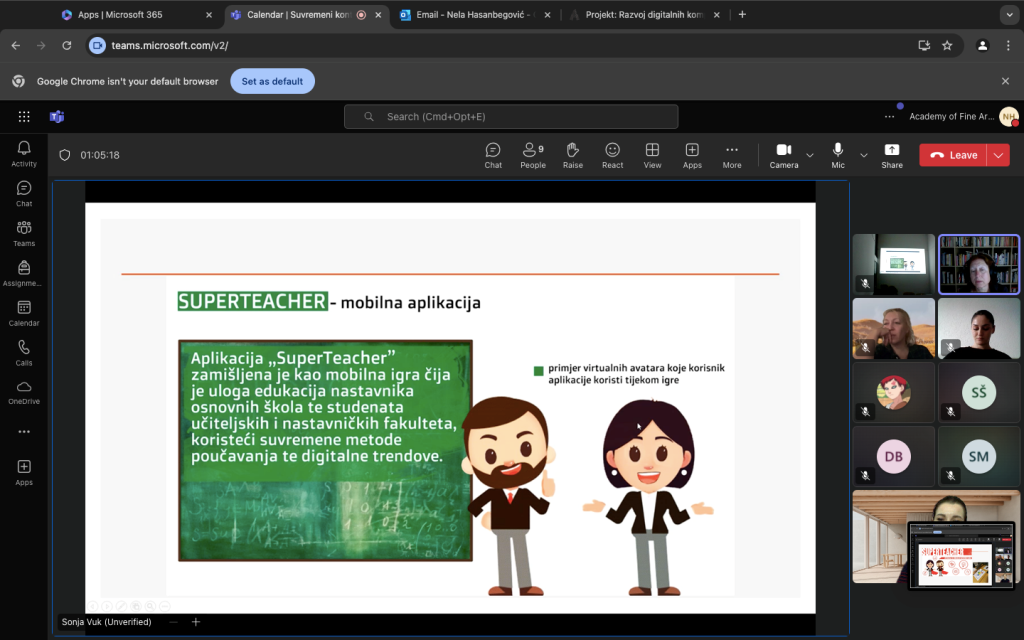The height and width of the screenshot is (640, 1024).
Task: Toggle the Camera on or off
Action: 784,154
